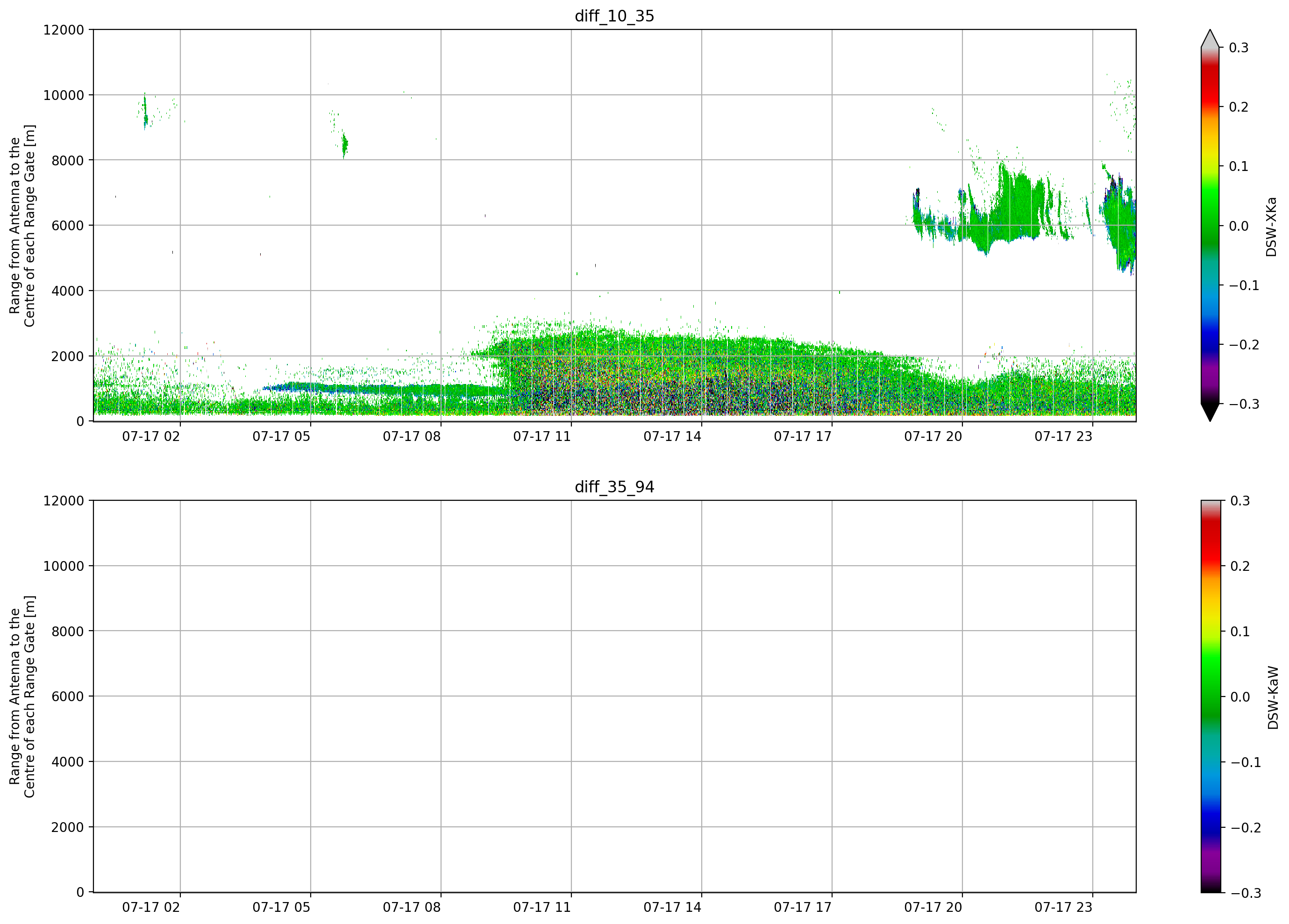Click the 07-17 02 tick label in top plot
This screenshot has height=924, width=1289.
coord(150,436)
